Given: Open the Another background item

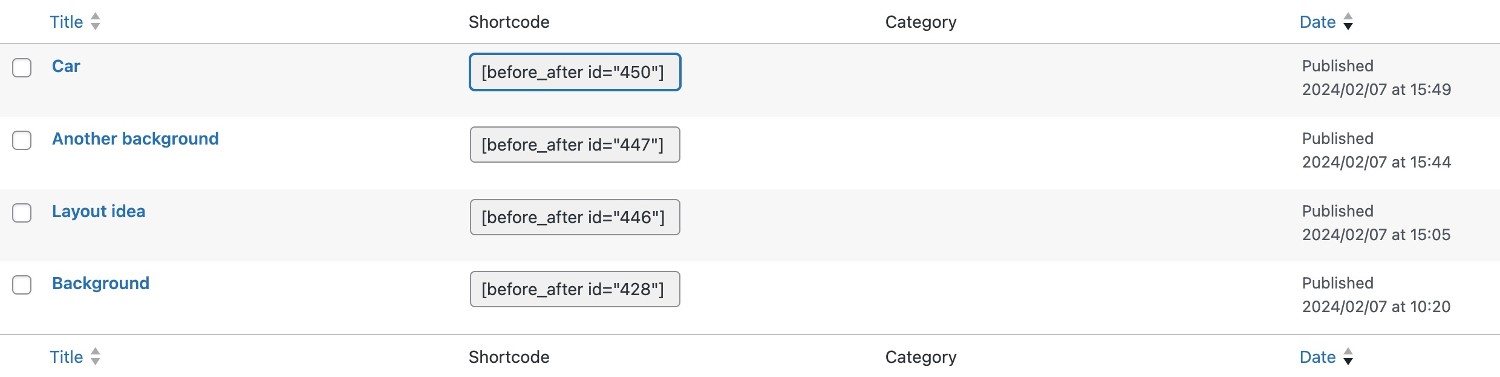Looking at the screenshot, I should [x=135, y=139].
